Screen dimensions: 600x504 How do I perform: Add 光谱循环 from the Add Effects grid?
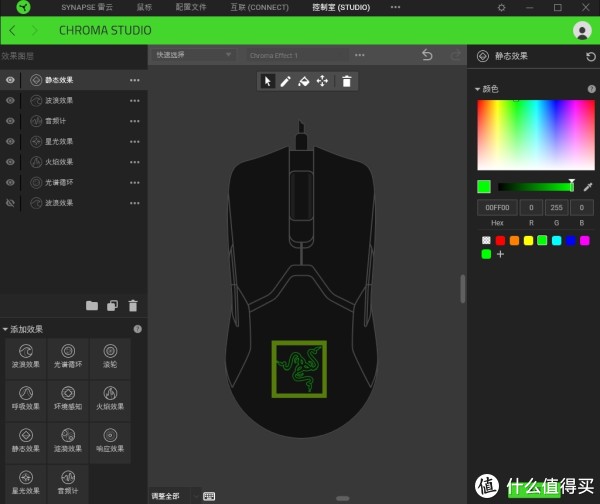coord(68,357)
